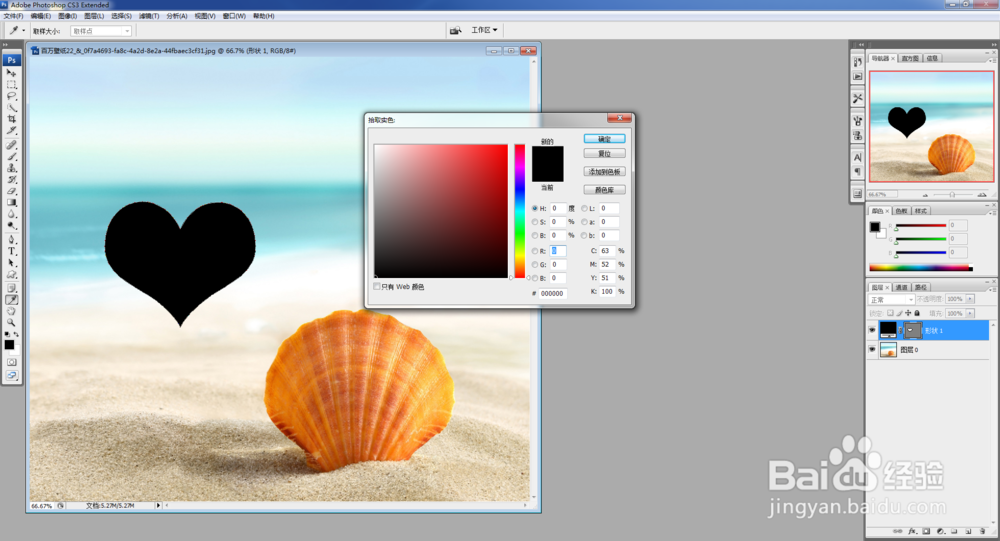
Task: Toggle Quick Mask mode icon
Action: click(x=11, y=362)
